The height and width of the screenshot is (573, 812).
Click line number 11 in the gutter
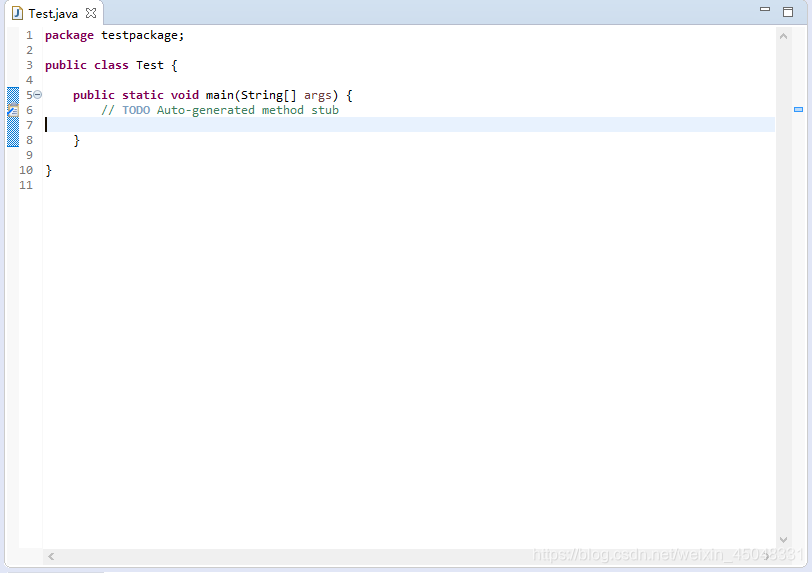pyautogui.click(x=26, y=185)
